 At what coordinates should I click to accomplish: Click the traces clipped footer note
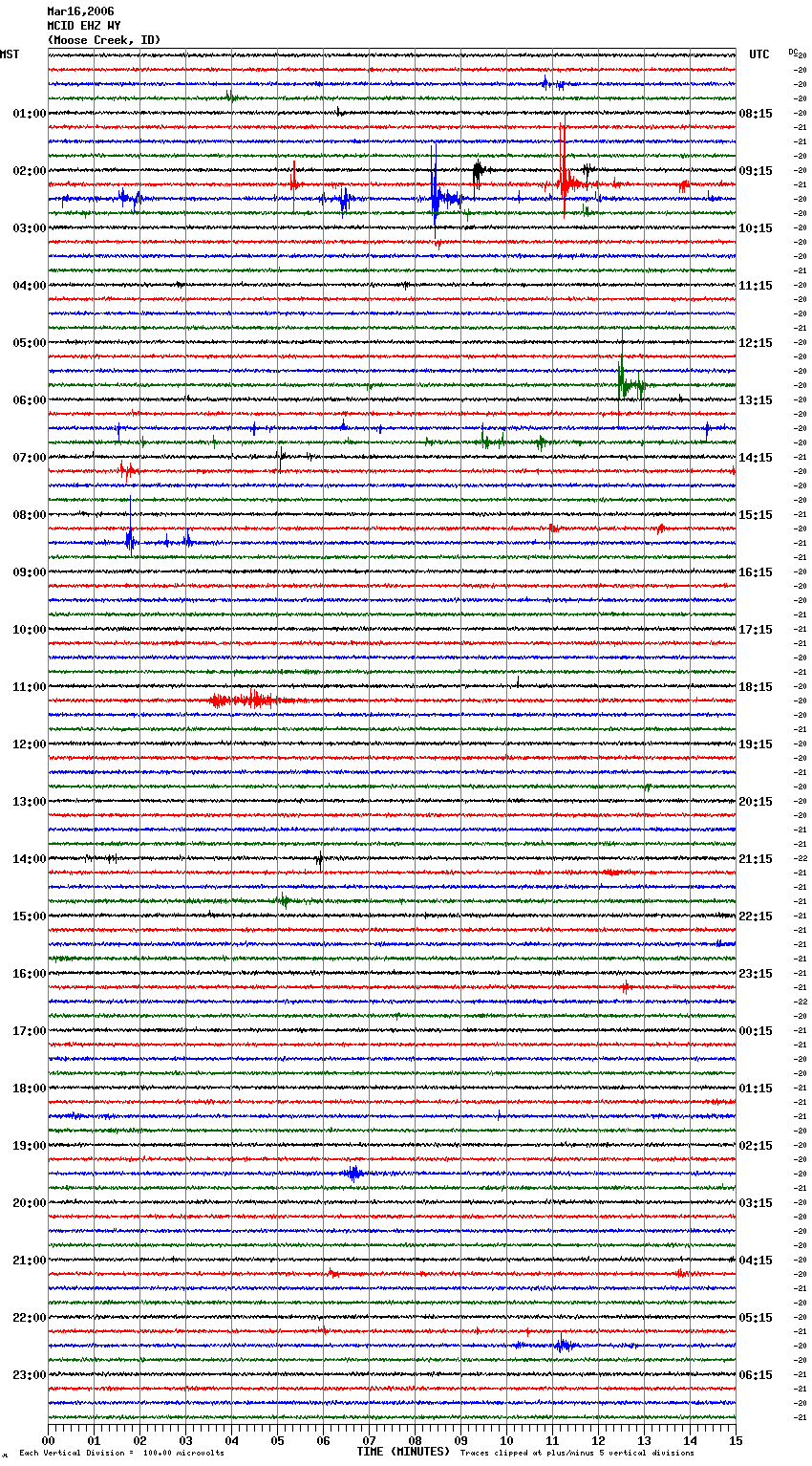577,1453
